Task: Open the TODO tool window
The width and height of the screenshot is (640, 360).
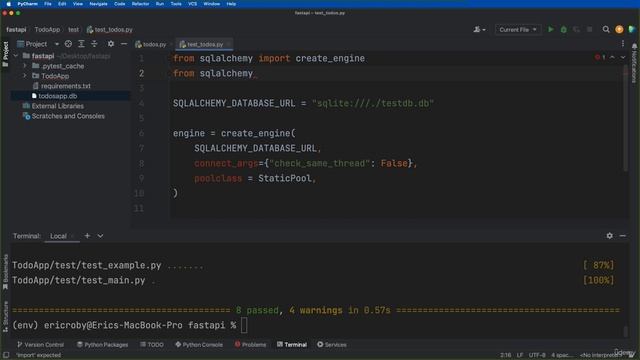Action: click(x=152, y=344)
